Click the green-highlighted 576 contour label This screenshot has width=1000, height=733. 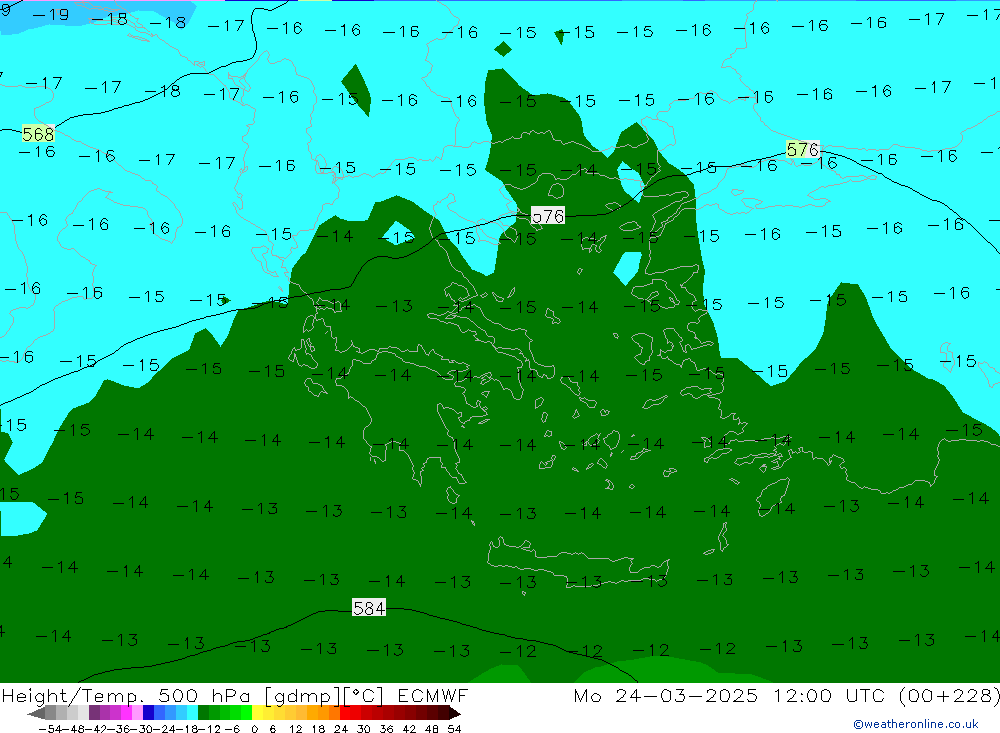pyautogui.click(x=802, y=149)
